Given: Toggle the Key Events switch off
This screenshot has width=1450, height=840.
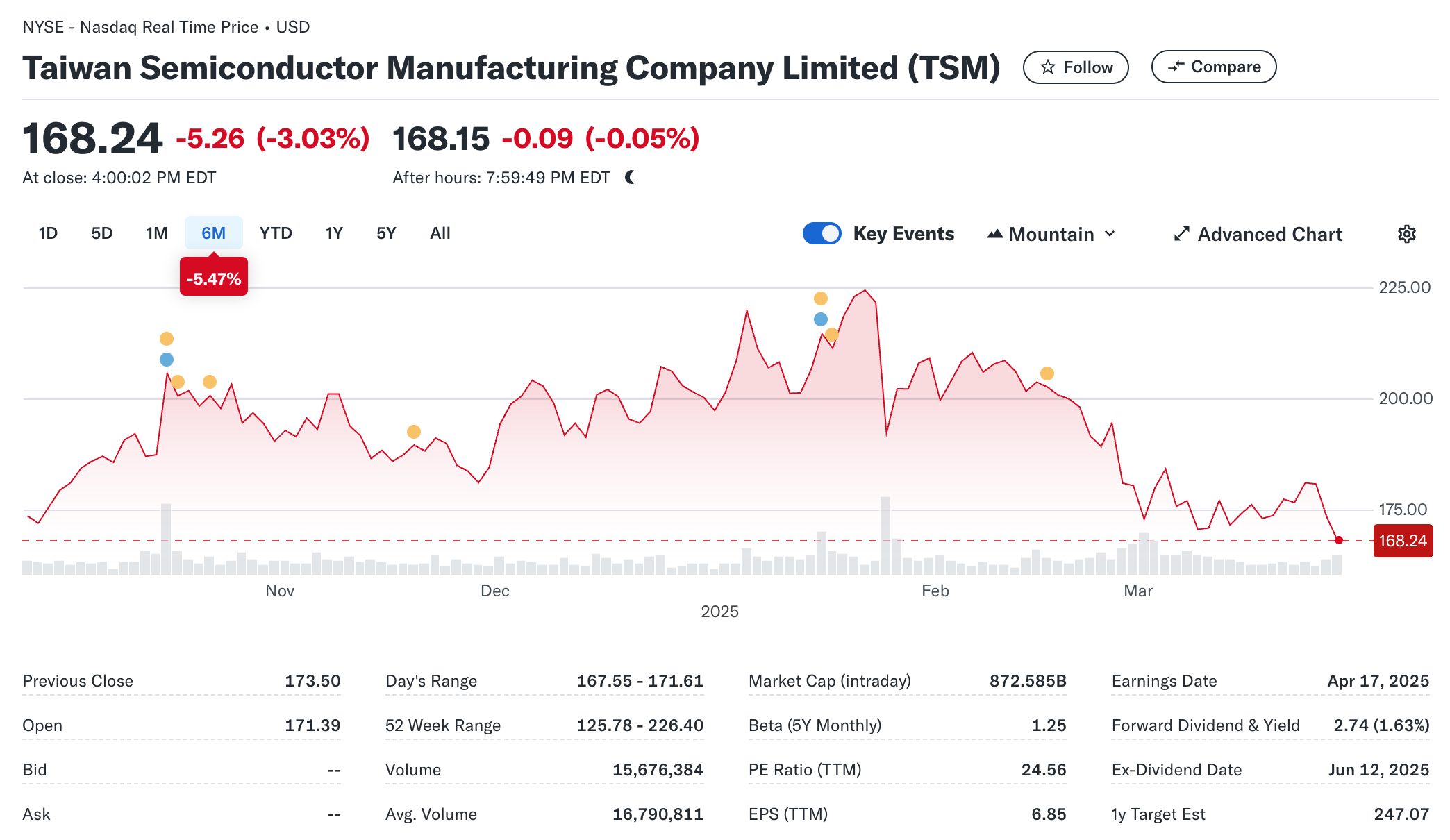Looking at the screenshot, I should point(822,234).
